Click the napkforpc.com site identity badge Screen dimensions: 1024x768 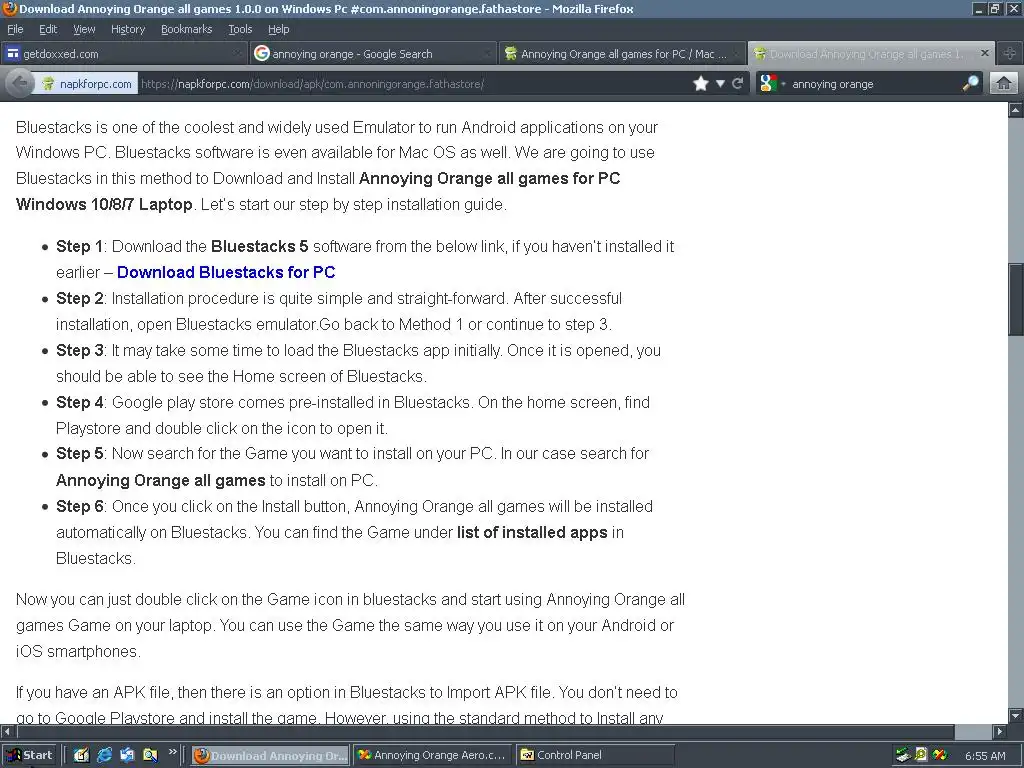pyautogui.click(x=86, y=84)
